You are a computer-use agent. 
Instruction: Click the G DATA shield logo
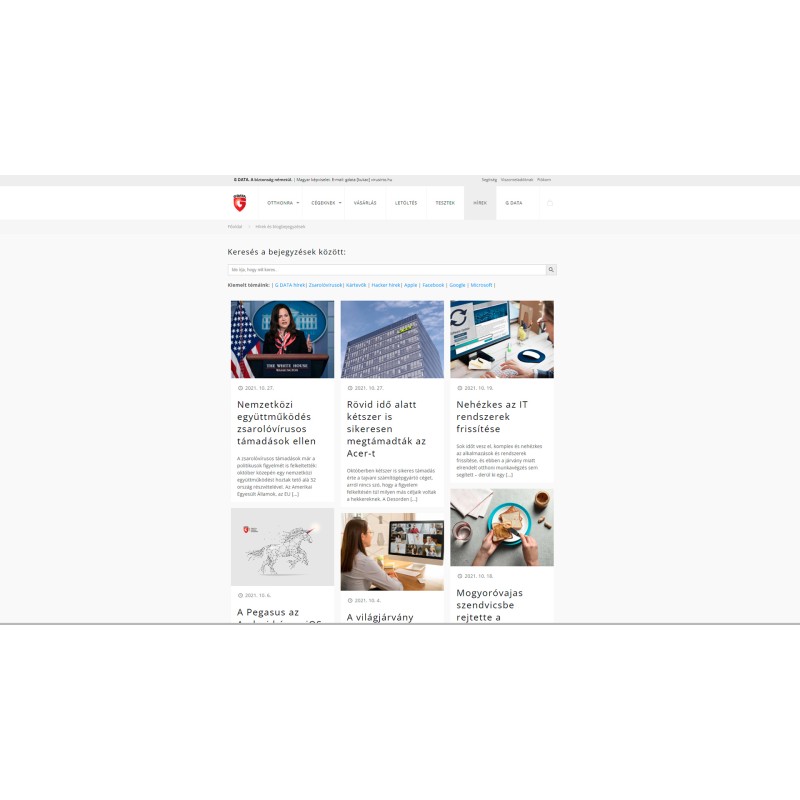tap(240, 203)
